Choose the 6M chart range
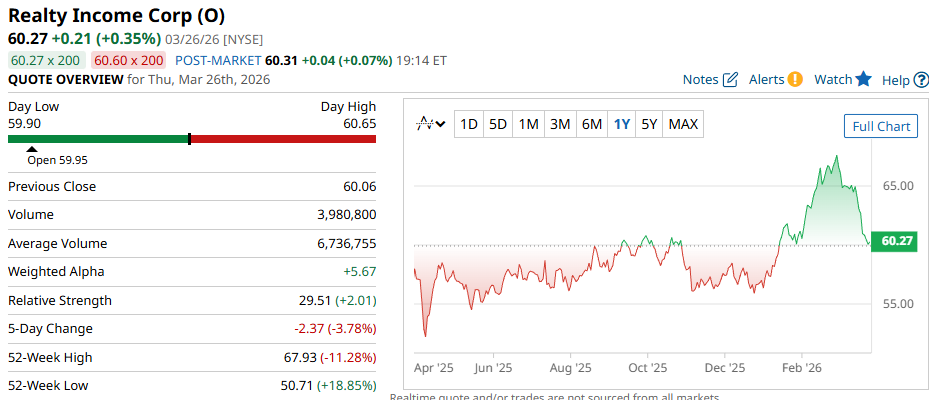Image resolution: width=936 pixels, height=400 pixels. [x=592, y=124]
